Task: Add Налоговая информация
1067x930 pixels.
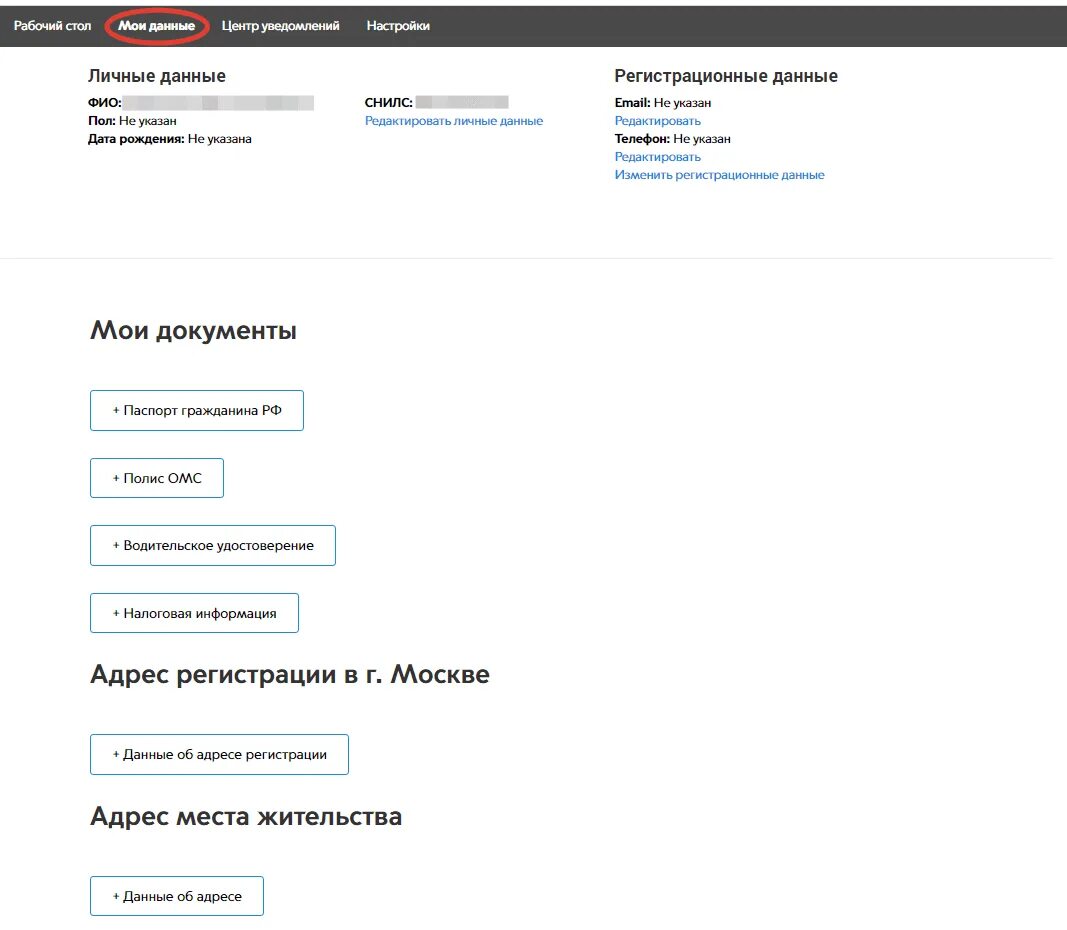Action: pyautogui.click(x=195, y=613)
